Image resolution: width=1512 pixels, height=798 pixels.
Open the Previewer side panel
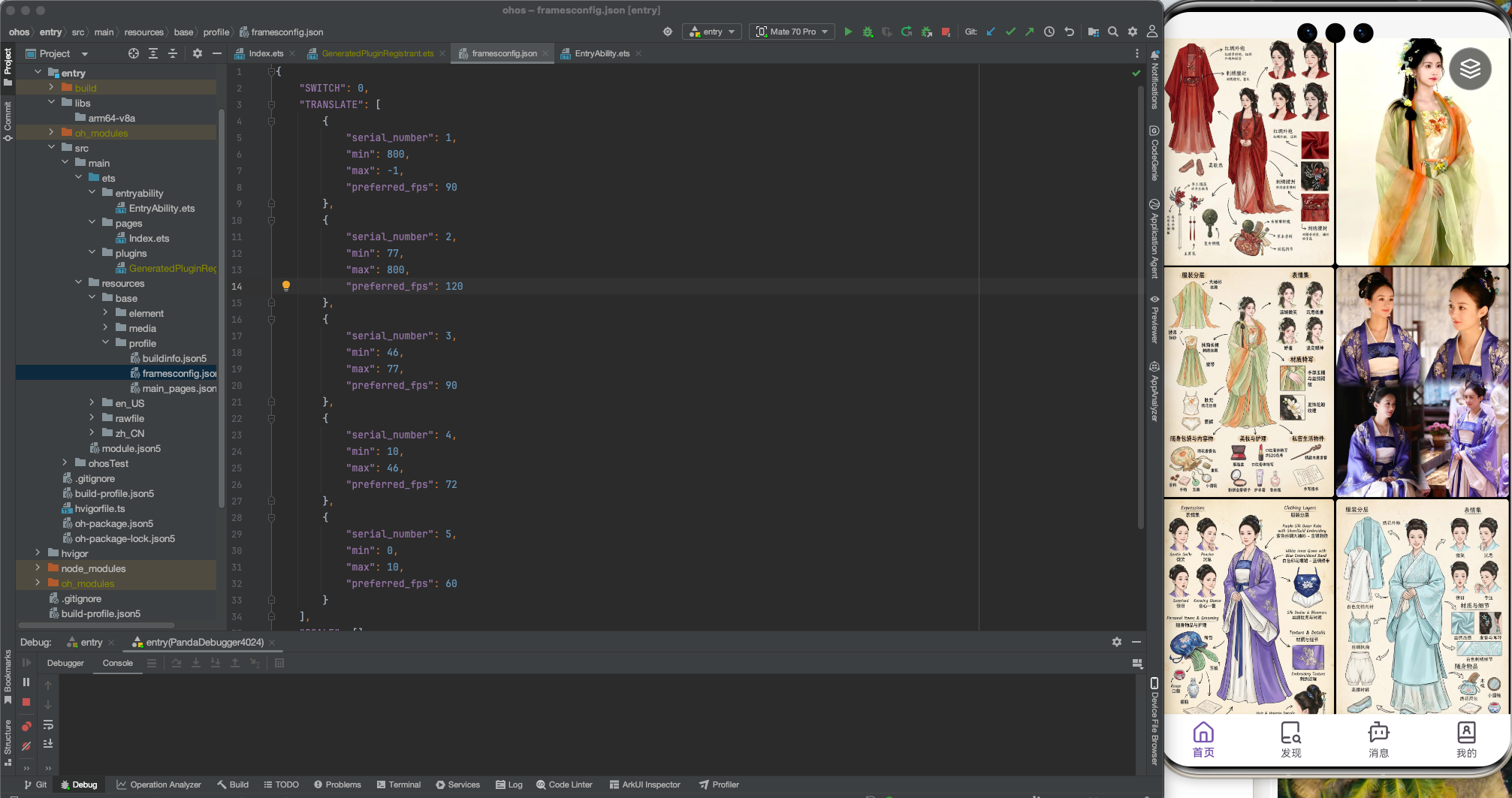[x=1154, y=319]
